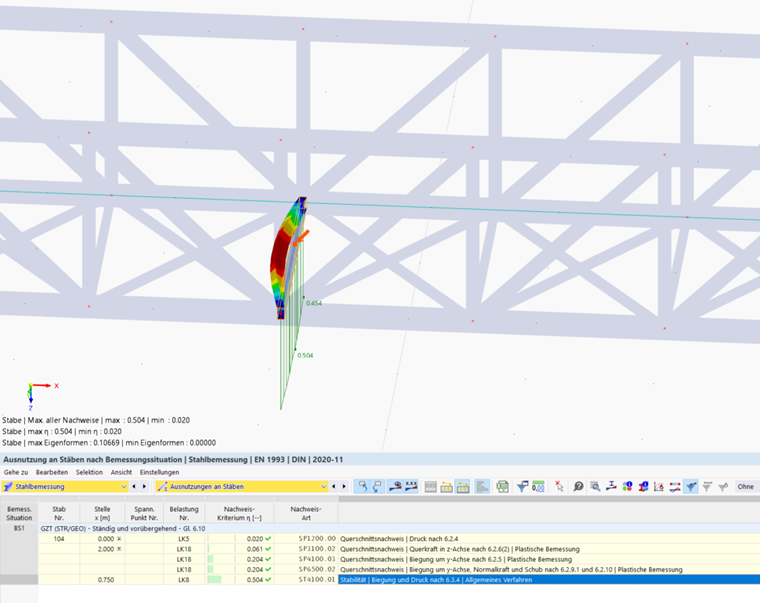Open the Gehe zu menu
The height and width of the screenshot is (603, 760).
16,472
